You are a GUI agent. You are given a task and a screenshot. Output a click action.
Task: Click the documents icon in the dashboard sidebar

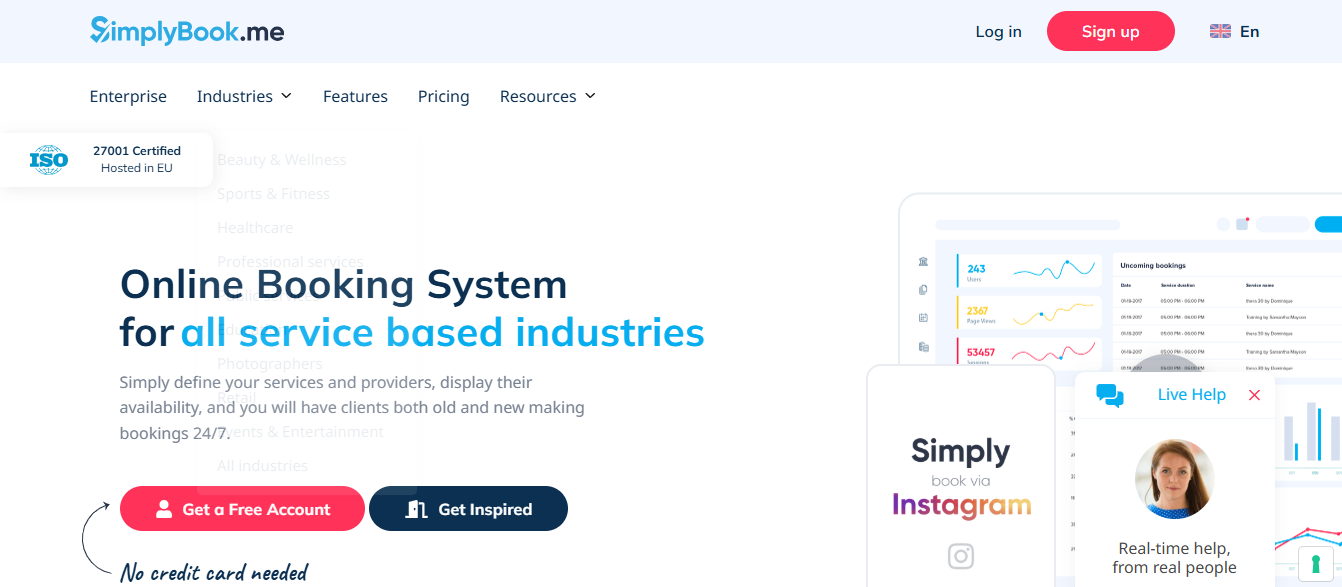[x=923, y=288]
